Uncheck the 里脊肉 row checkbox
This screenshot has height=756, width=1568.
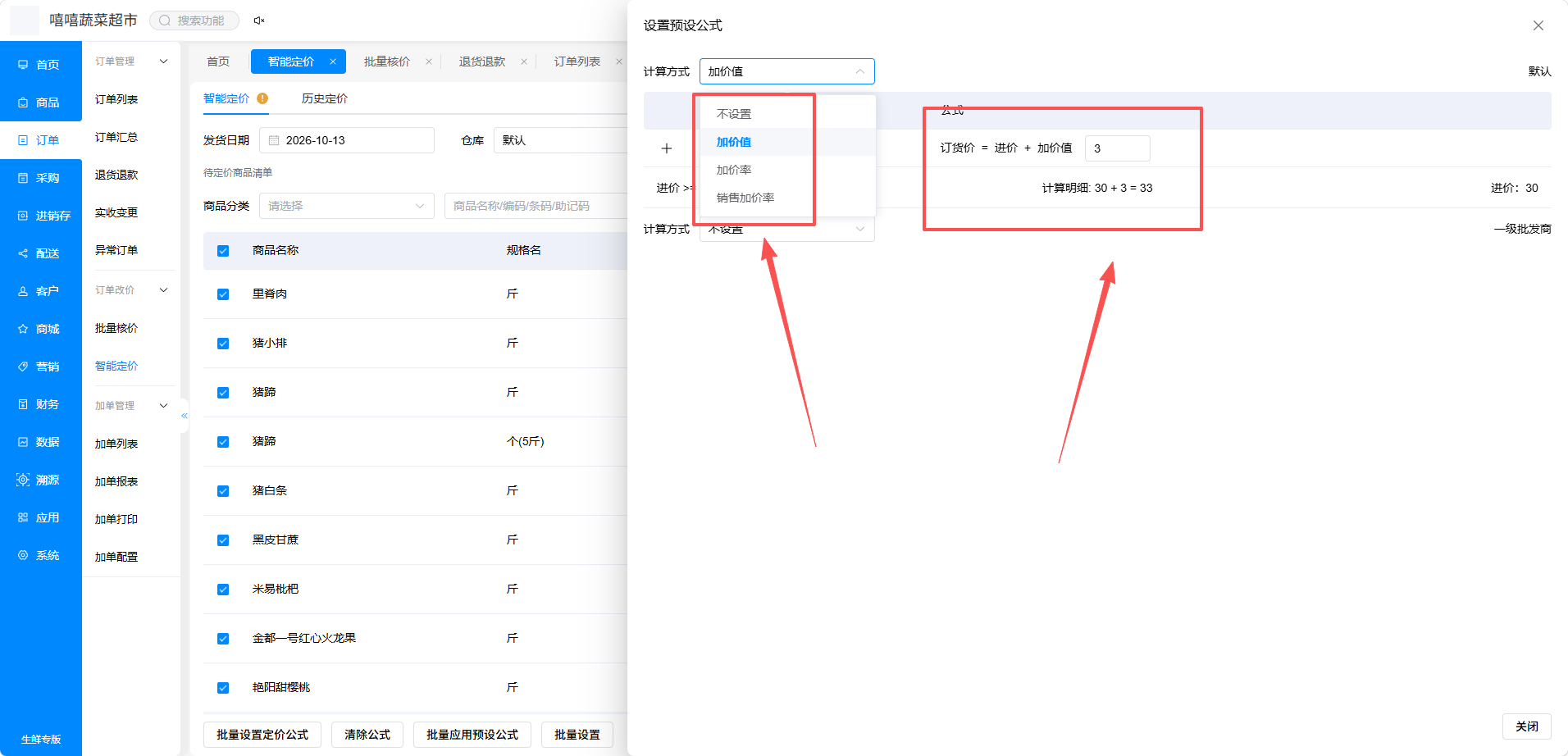[223, 294]
